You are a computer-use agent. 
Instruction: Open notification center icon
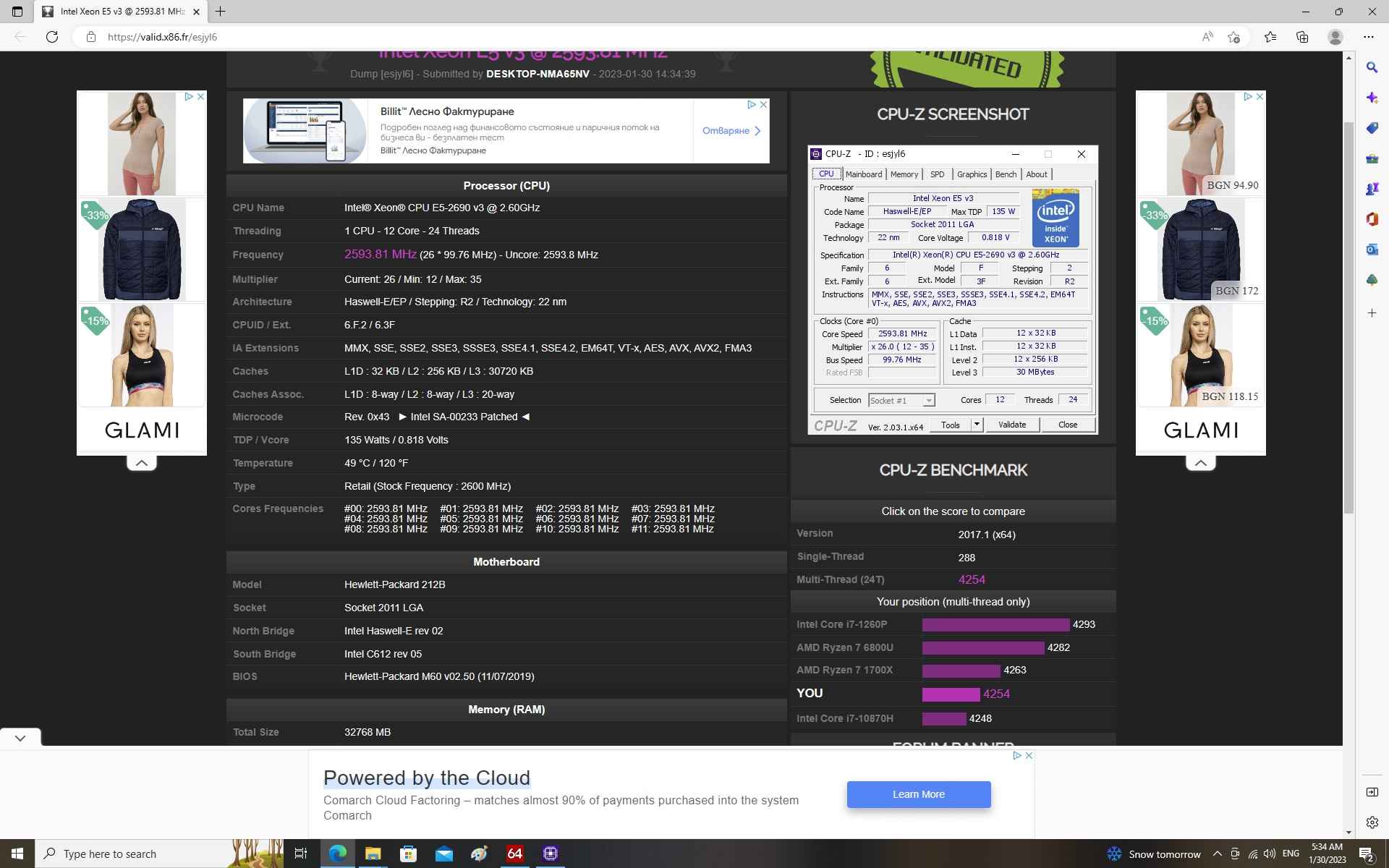click(x=1367, y=854)
